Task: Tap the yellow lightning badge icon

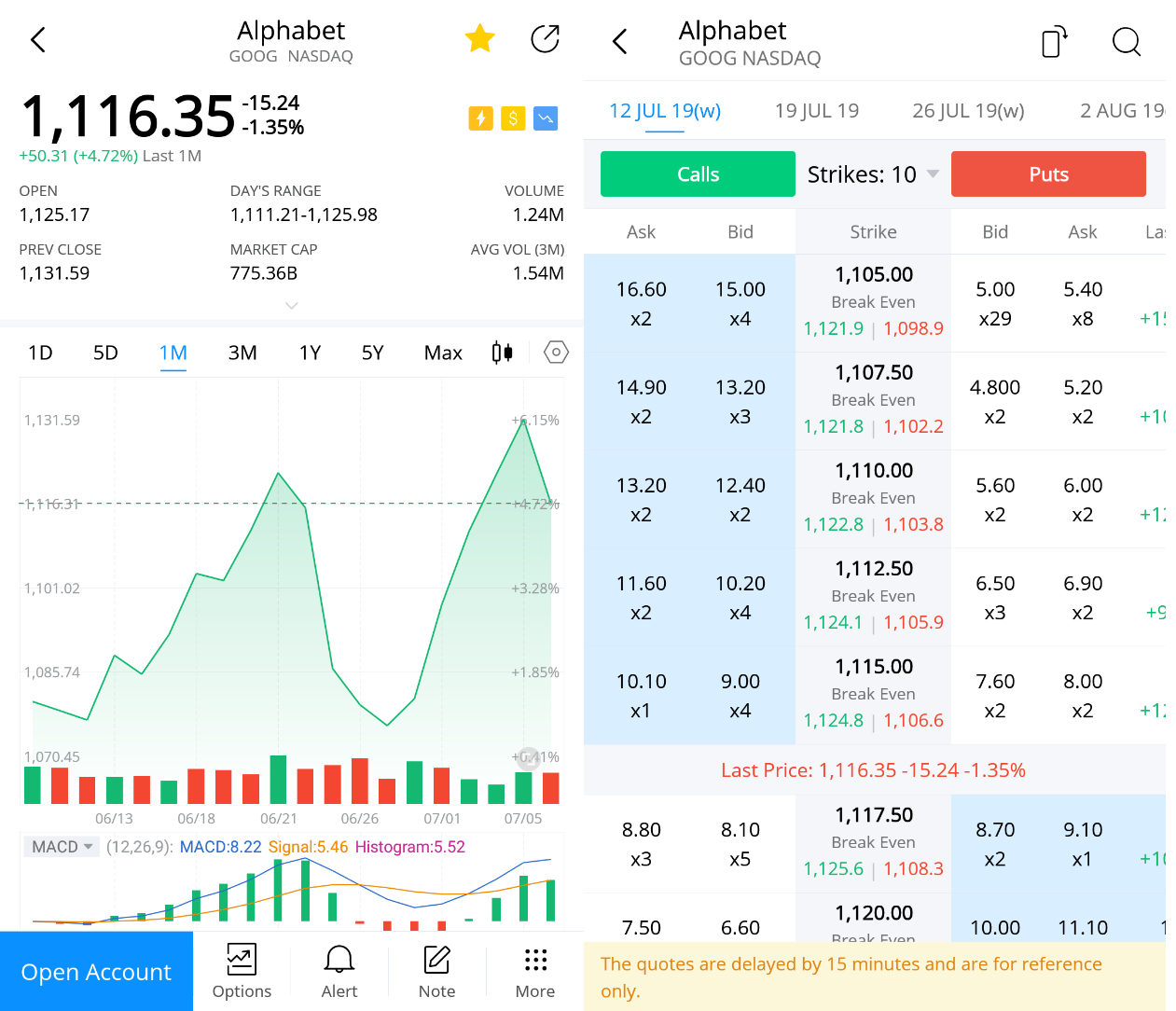Action: 480,118
